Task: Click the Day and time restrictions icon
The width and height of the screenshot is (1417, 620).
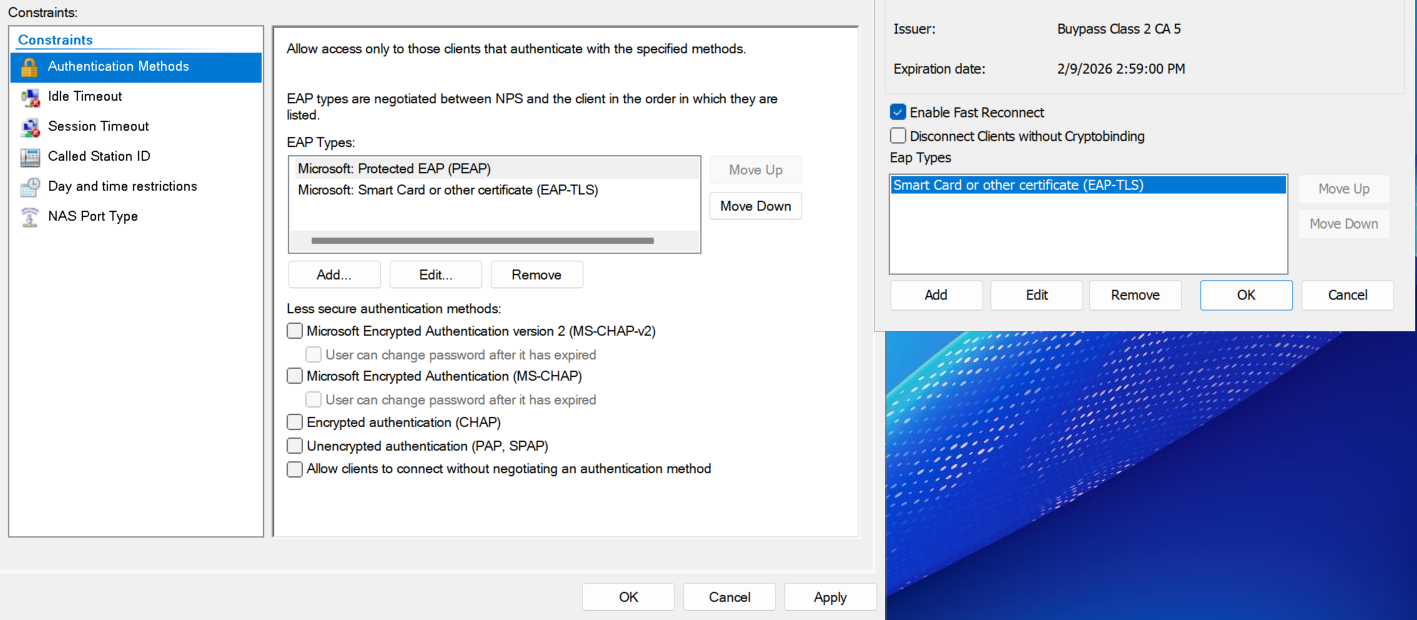Action: click(x=30, y=187)
